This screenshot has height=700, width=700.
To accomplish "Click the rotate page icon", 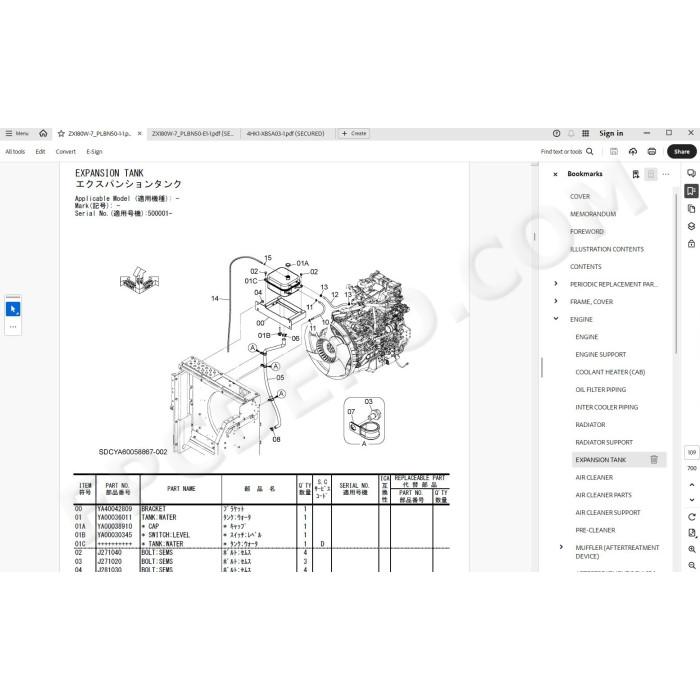I will click(x=692, y=517).
